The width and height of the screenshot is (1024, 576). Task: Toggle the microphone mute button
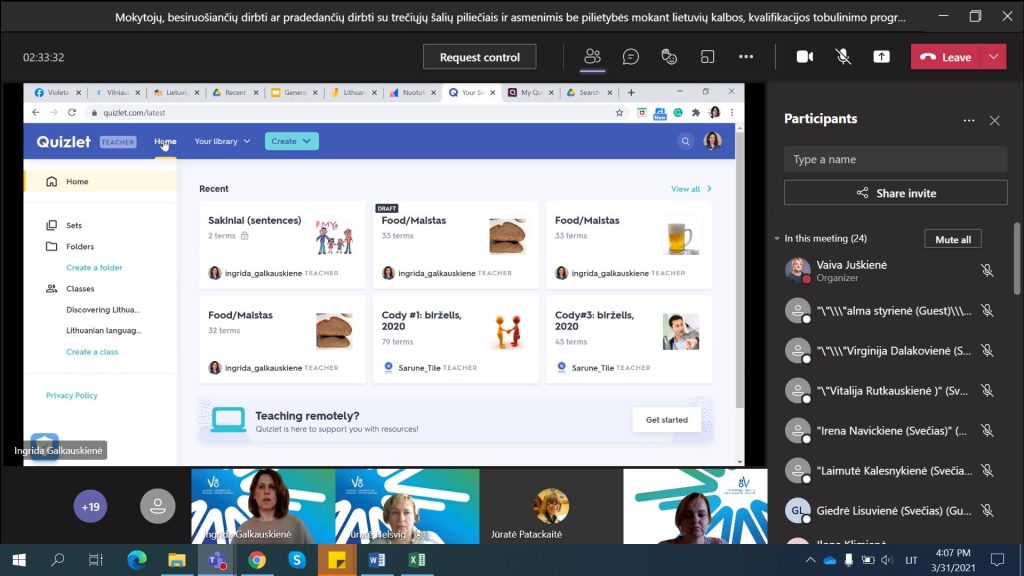843,57
